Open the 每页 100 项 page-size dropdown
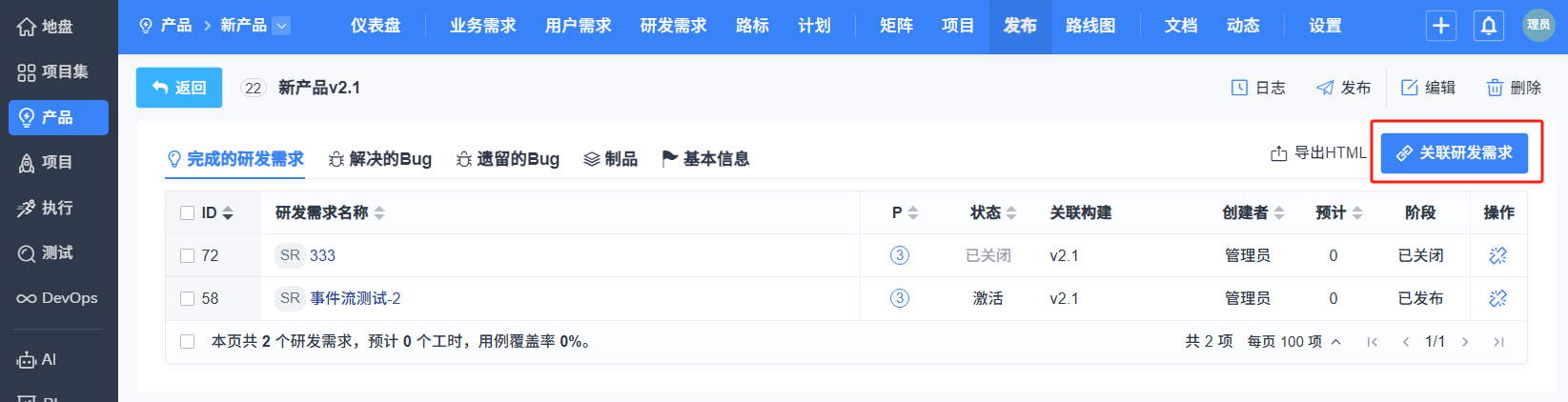The width and height of the screenshot is (1568, 402). pyautogui.click(x=1293, y=341)
